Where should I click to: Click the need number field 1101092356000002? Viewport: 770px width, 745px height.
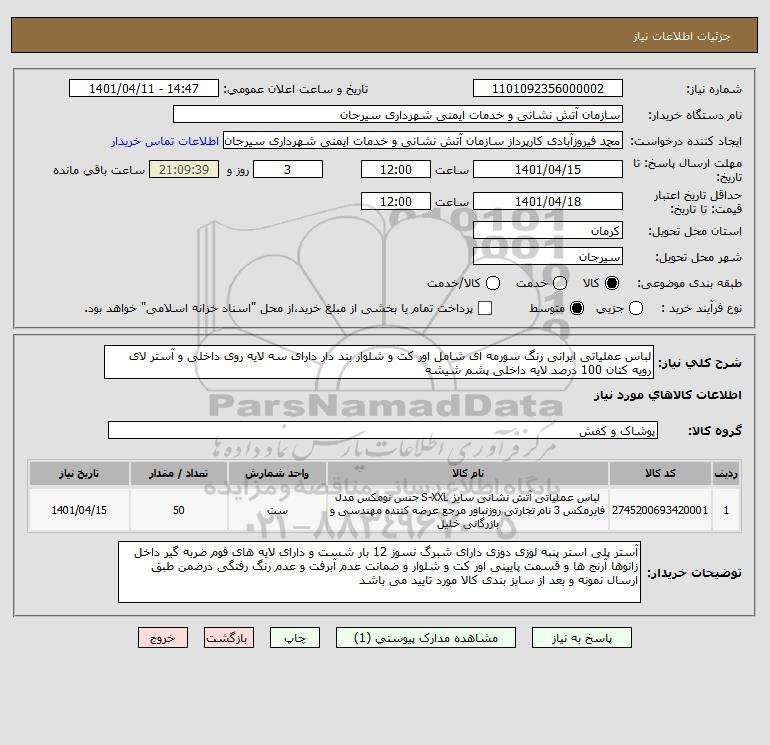click(x=548, y=89)
